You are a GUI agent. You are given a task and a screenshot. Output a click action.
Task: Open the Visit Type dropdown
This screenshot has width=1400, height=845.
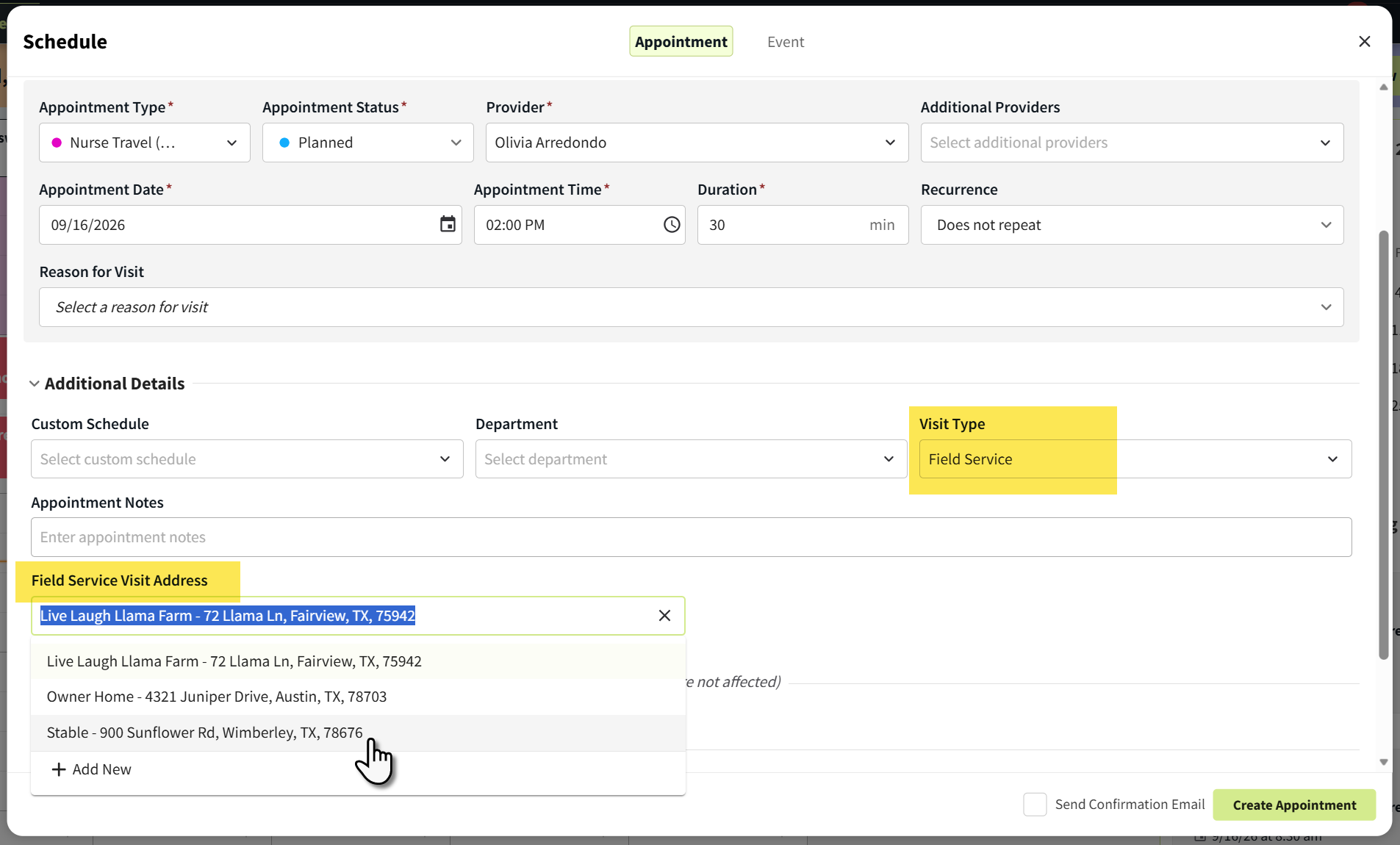(x=1135, y=459)
